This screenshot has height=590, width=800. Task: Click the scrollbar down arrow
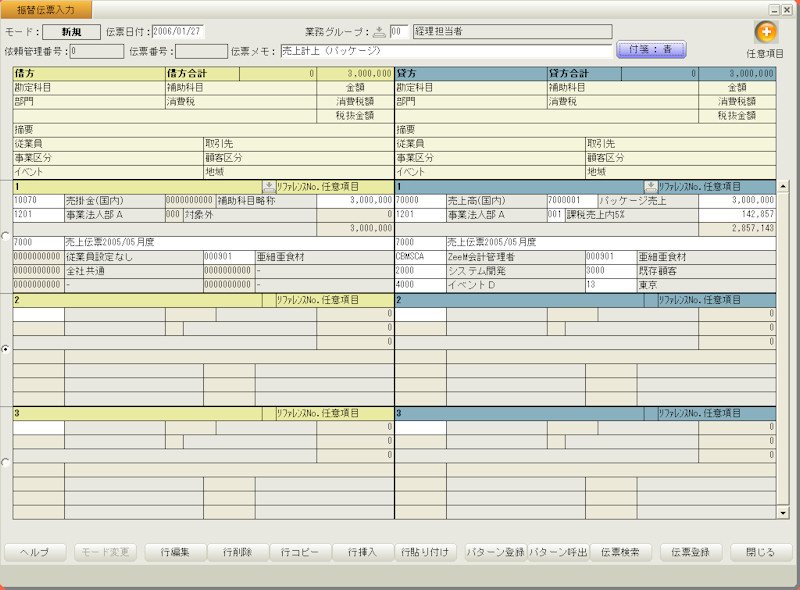pos(783,513)
